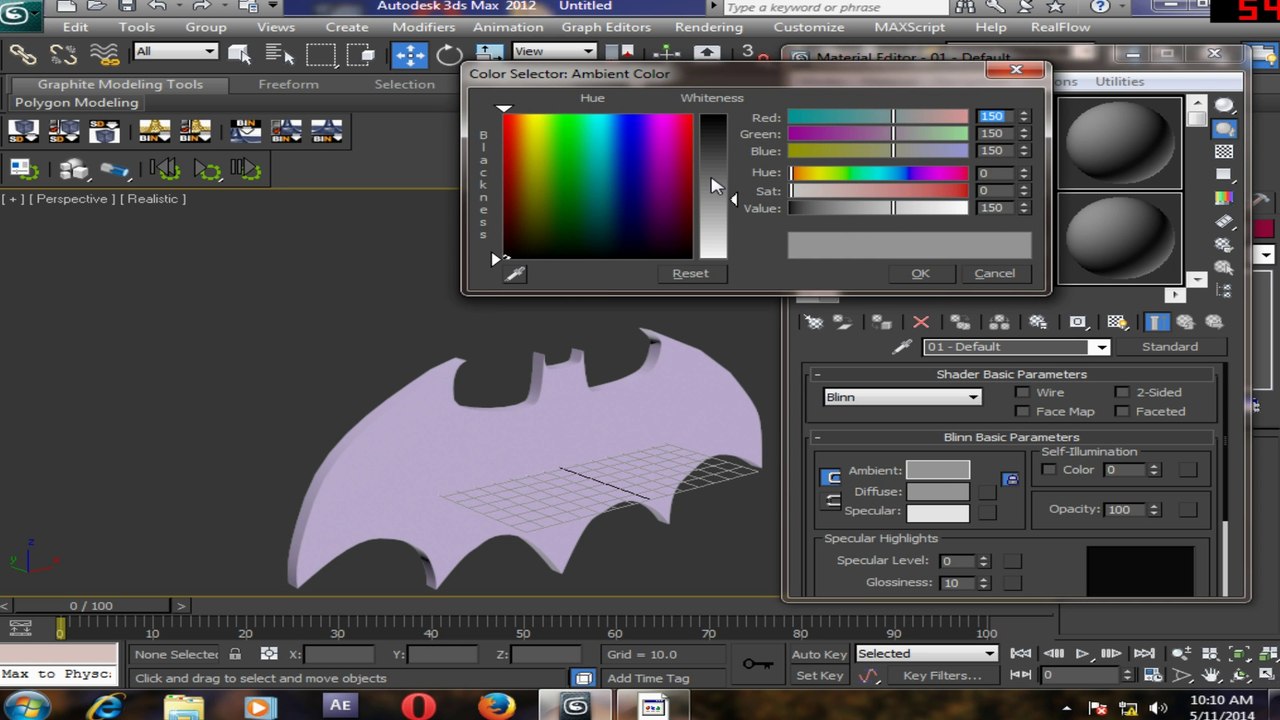The image size is (1280, 720).
Task: Activate the Select Object arrow tool
Action: tap(239, 54)
